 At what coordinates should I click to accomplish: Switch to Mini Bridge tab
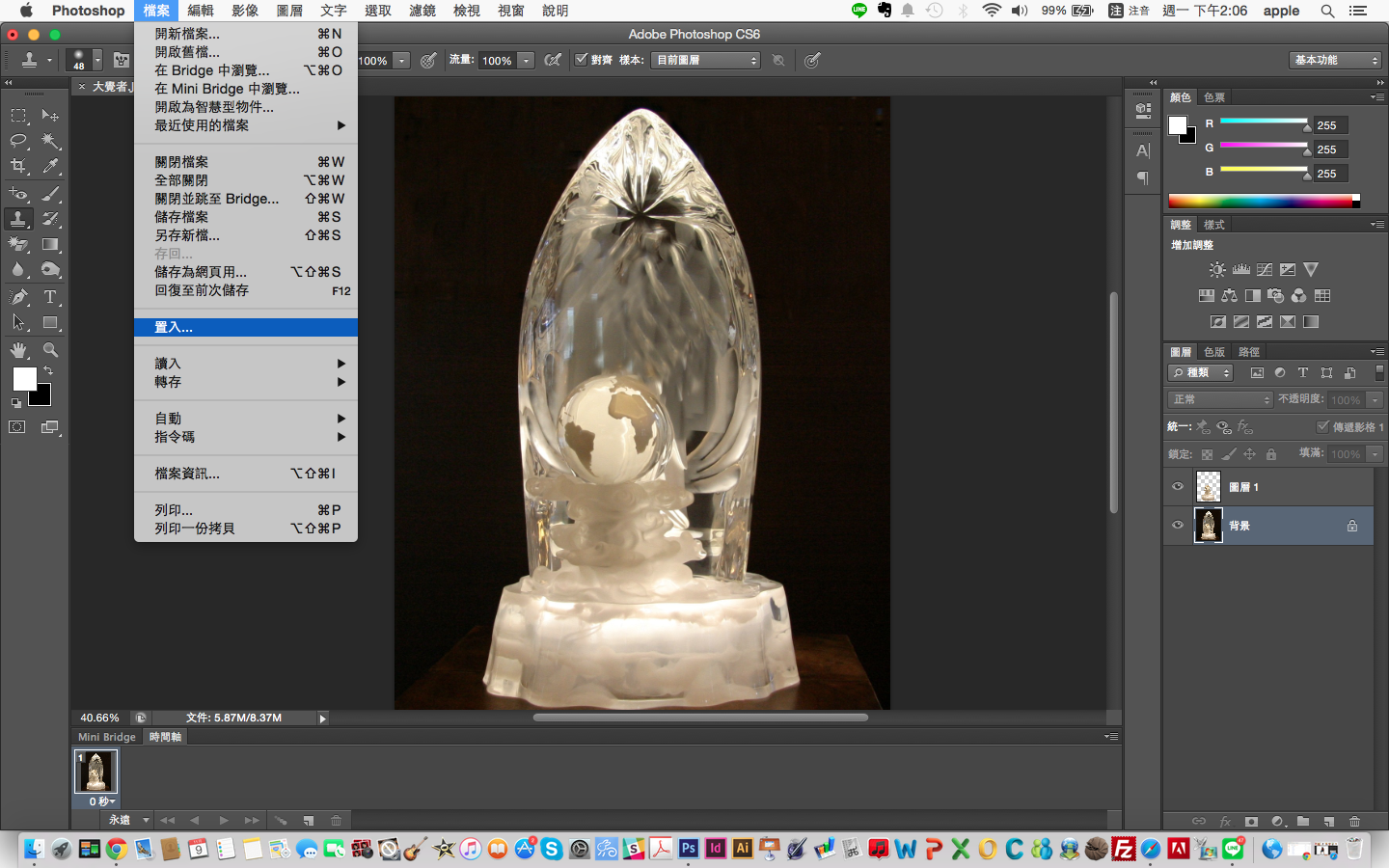tap(107, 737)
